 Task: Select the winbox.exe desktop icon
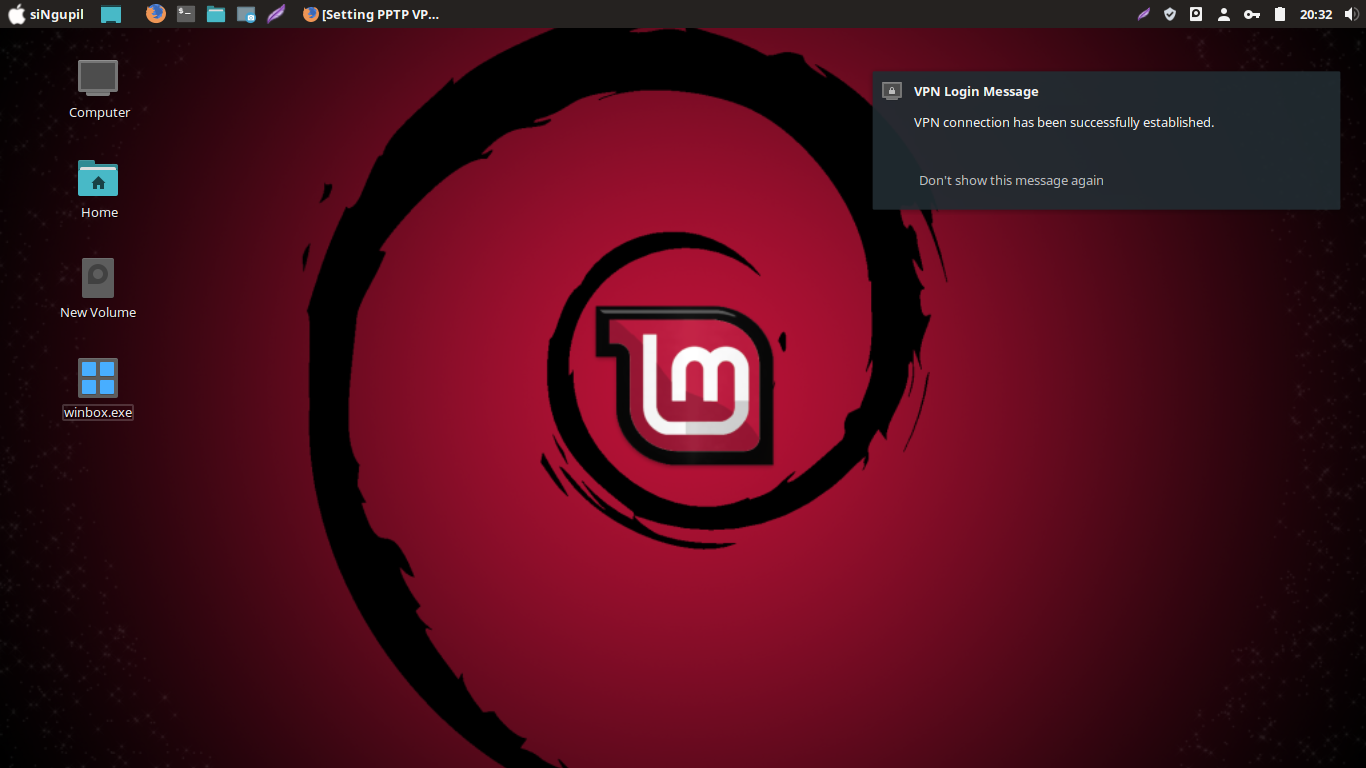coord(98,390)
